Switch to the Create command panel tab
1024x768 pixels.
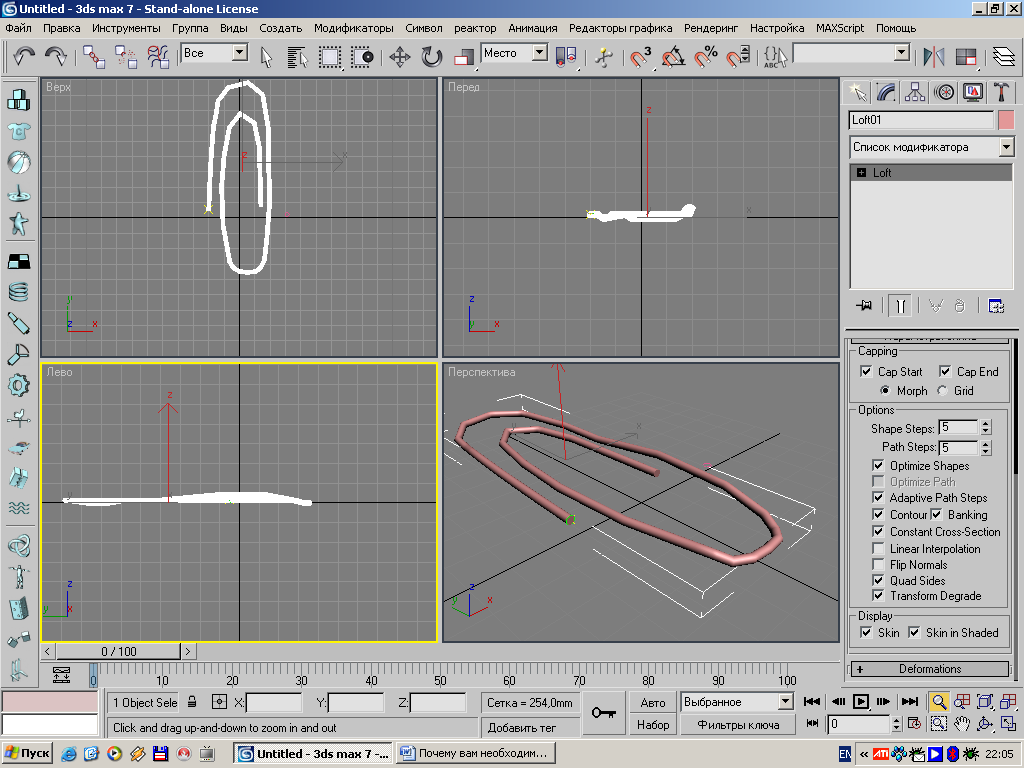click(857, 92)
